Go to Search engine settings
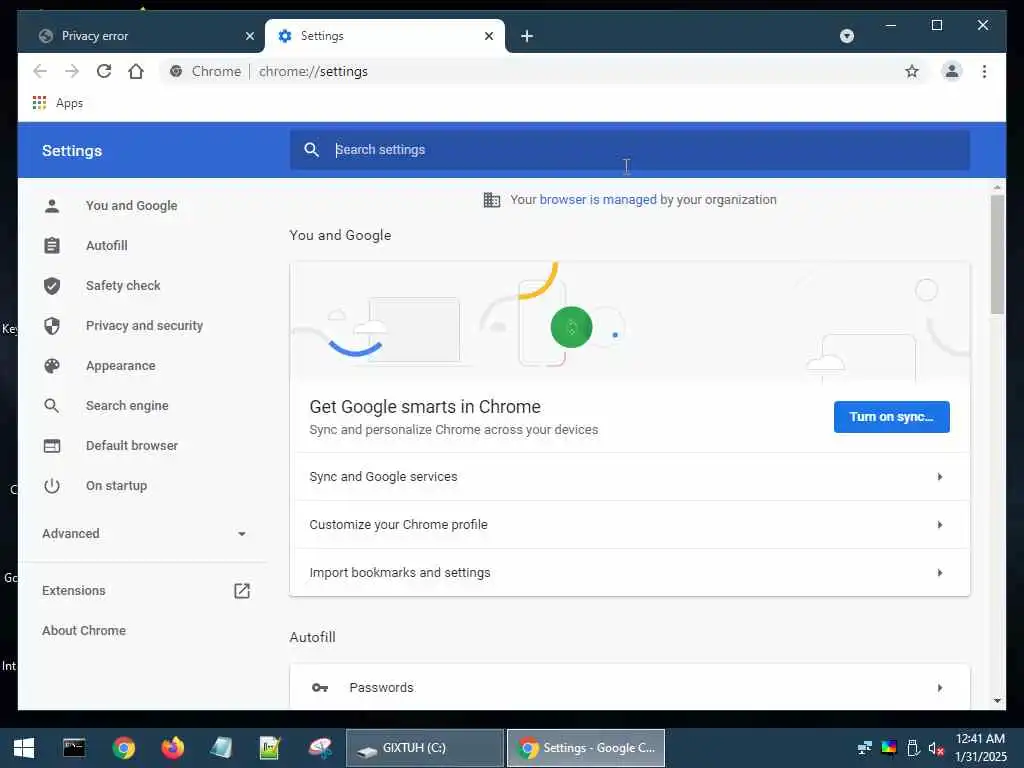Image resolution: width=1024 pixels, height=768 pixels. coord(127,406)
